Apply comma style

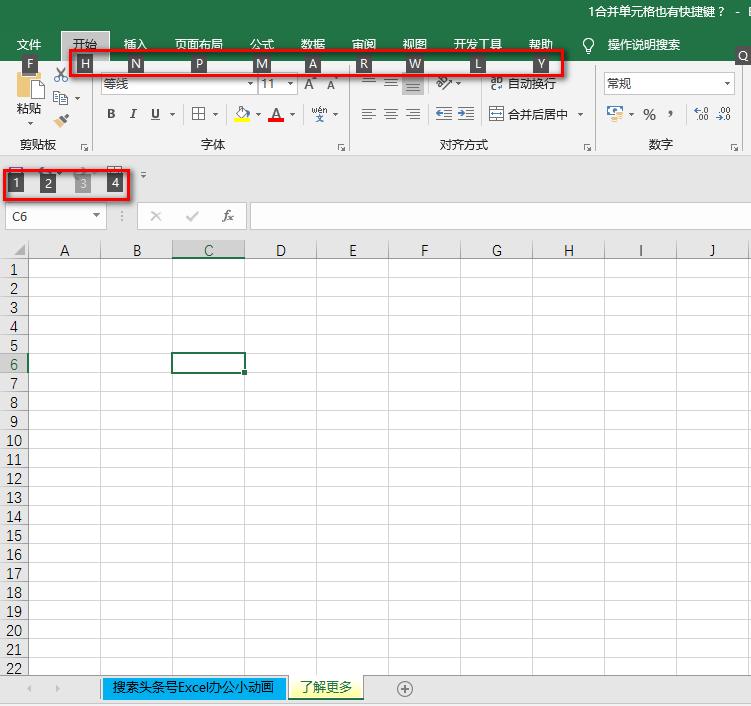point(670,114)
